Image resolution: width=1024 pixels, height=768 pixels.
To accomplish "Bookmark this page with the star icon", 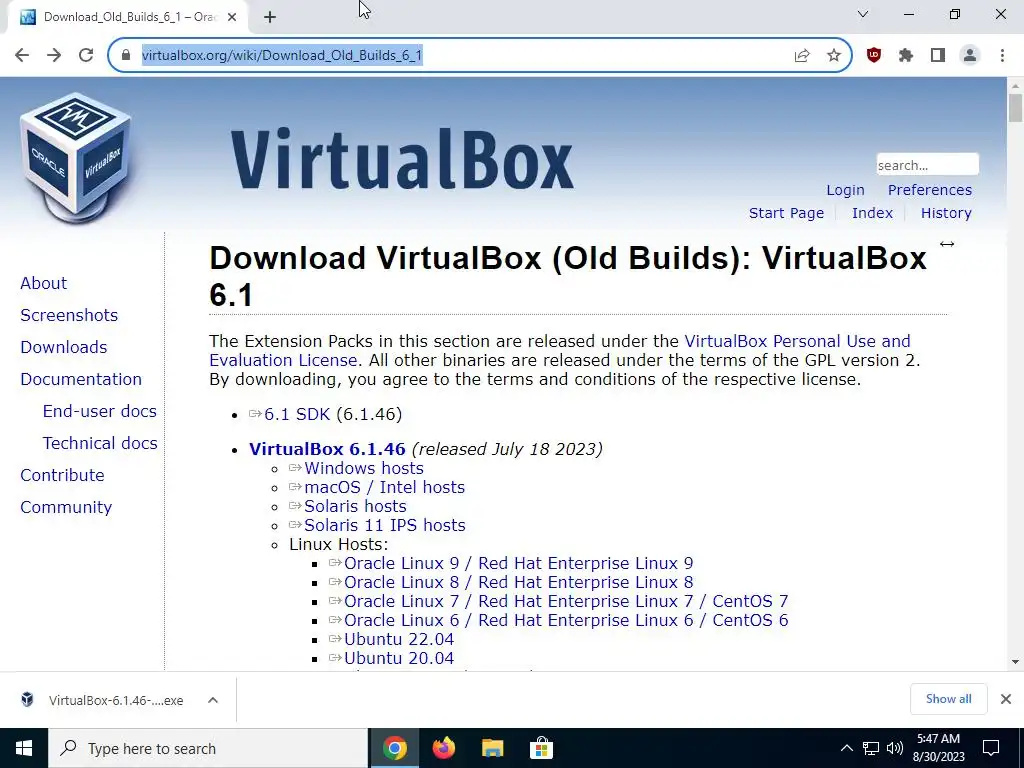I will coord(834,56).
